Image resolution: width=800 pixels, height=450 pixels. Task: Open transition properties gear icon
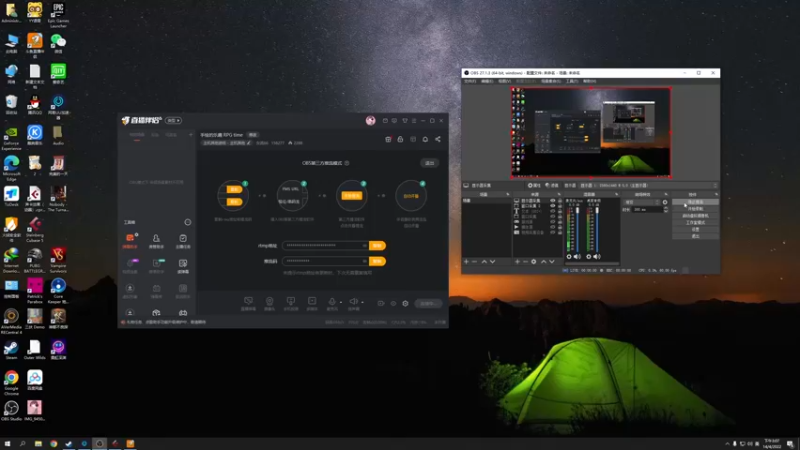click(x=665, y=202)
